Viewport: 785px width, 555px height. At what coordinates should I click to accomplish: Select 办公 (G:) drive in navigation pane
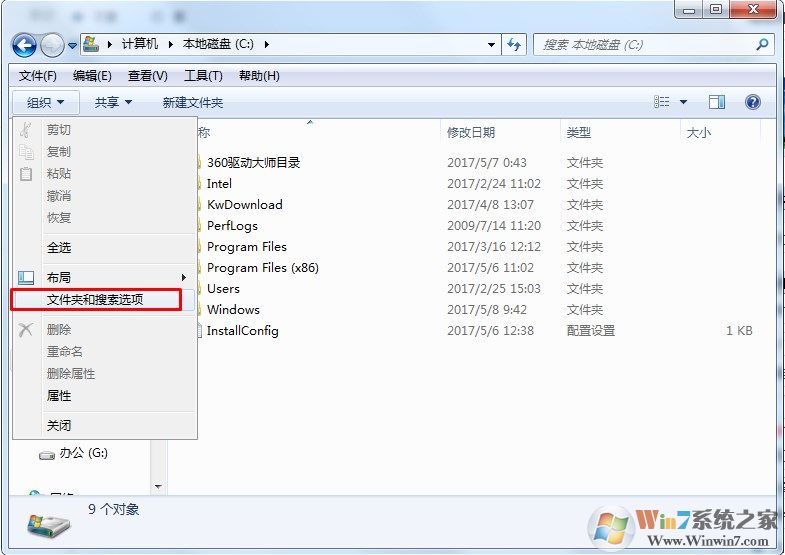tap(84, 453)
